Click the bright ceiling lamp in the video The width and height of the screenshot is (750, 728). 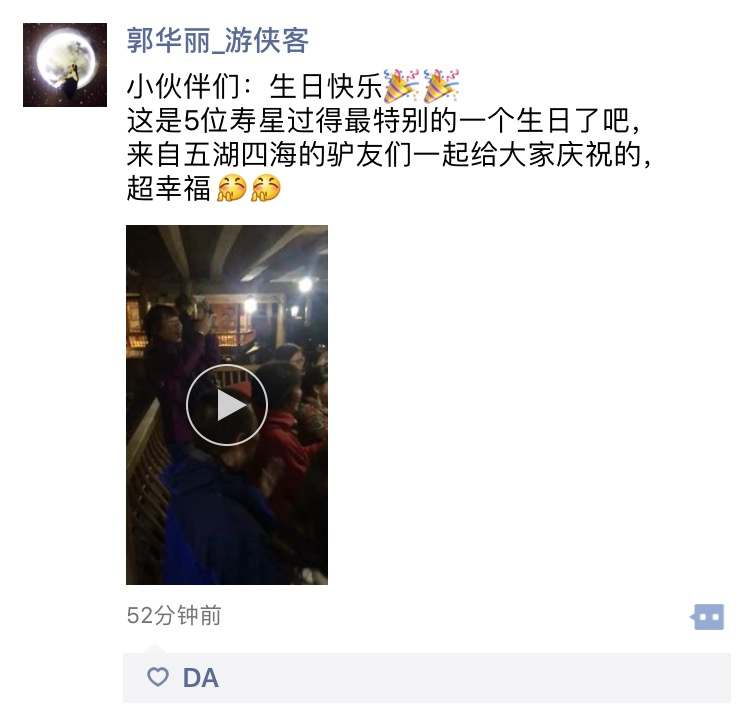tap(305, 285)
